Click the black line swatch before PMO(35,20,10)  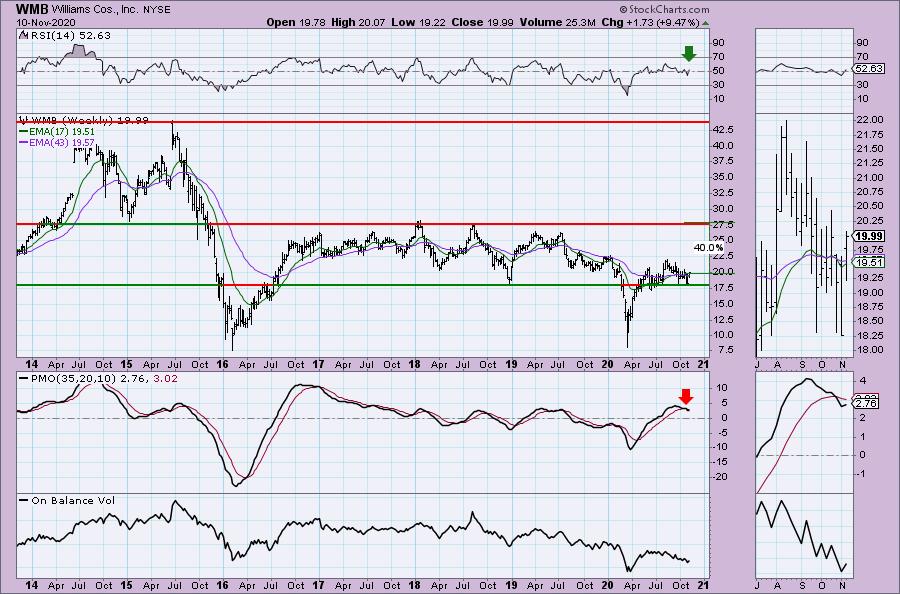(x=24, y=379)
